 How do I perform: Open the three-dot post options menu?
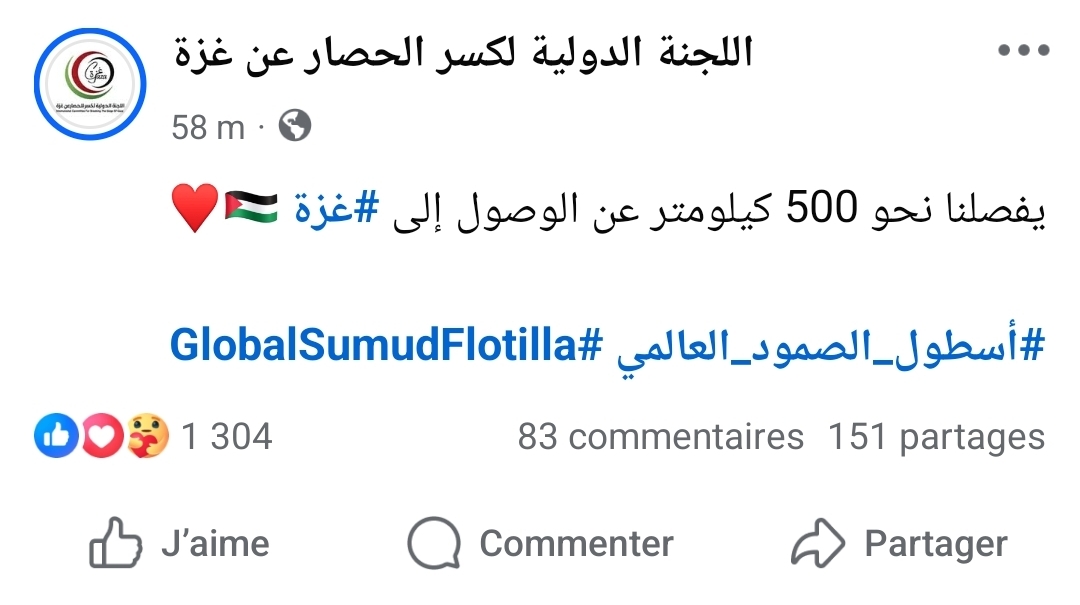[1023, 51]
